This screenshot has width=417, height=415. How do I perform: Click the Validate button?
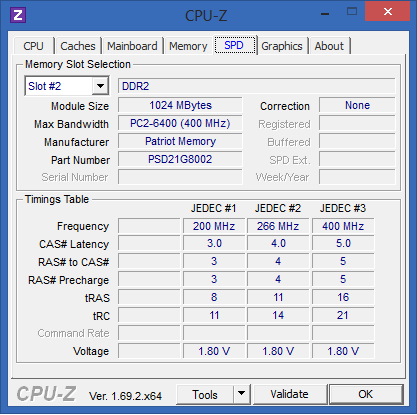[289, 394]
